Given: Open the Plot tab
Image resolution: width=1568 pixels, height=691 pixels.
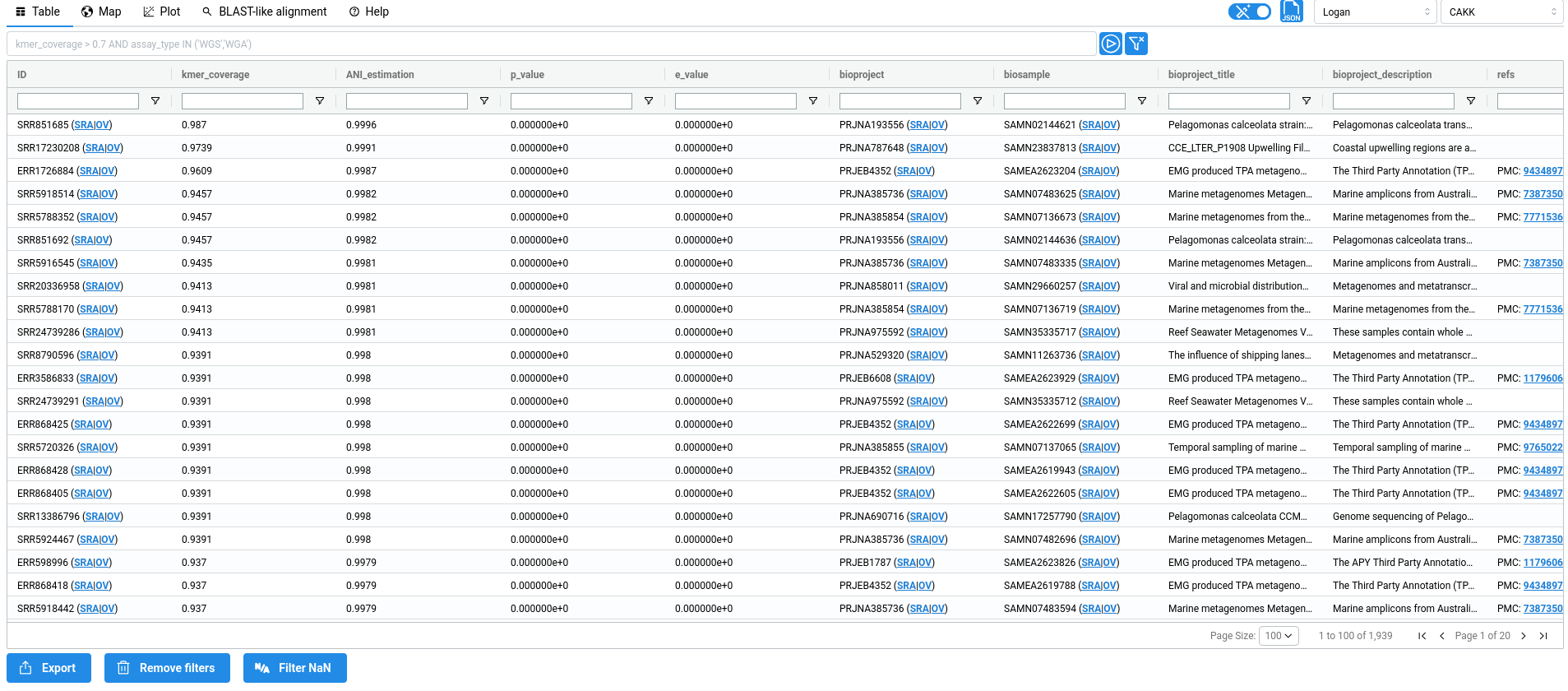Looking at the screenshot, I should tap(161, 12).
